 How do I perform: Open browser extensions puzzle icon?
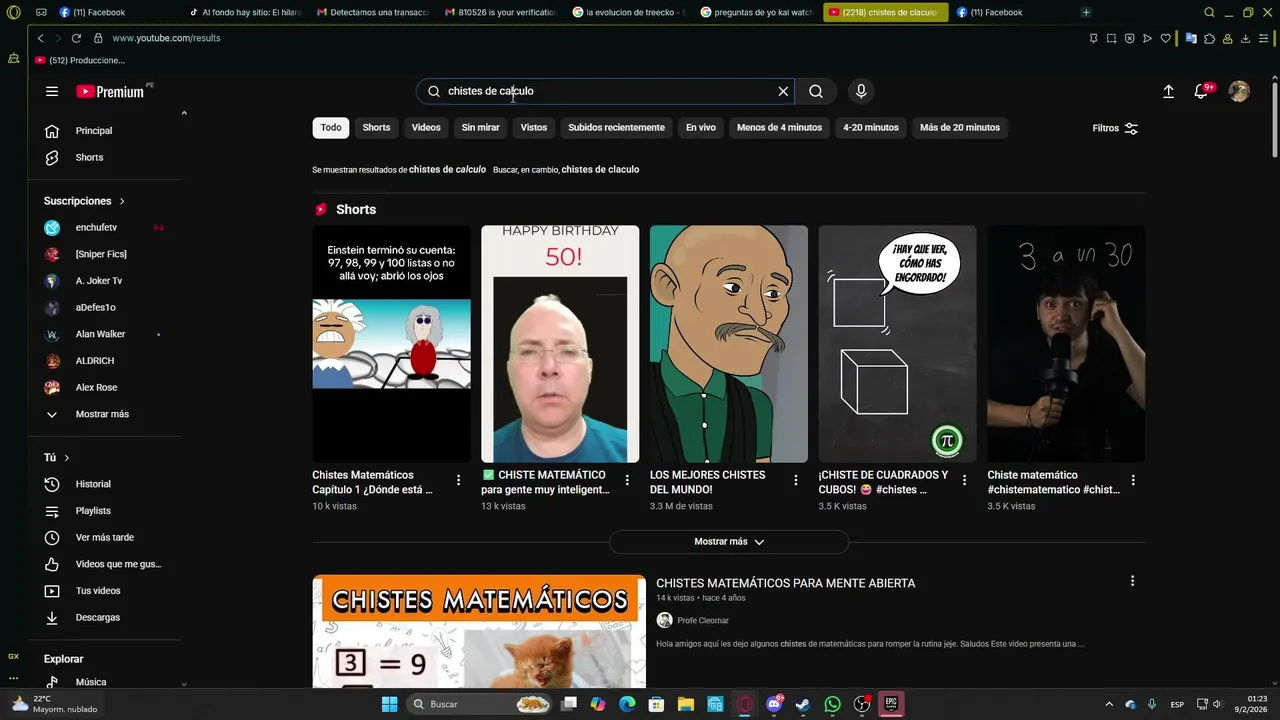tap(1209, 38)
